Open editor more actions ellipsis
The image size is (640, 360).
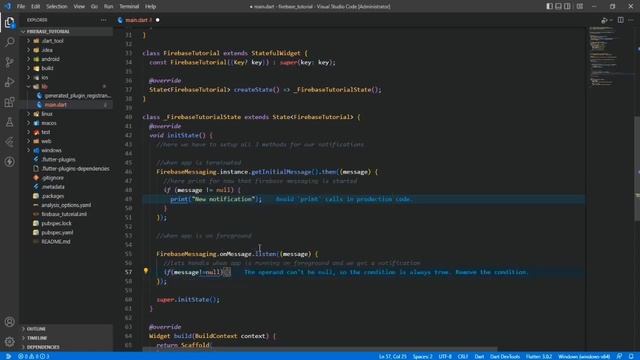coord(631,20)
